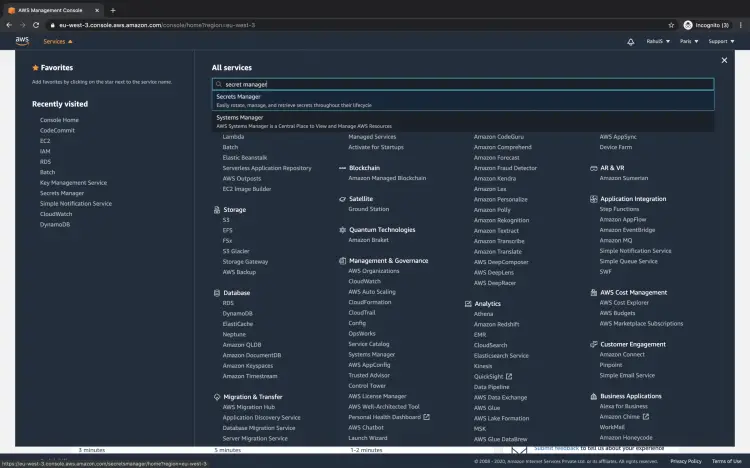
Task: Choose Systems Manager search suggestion
Action: pos(240,117)
